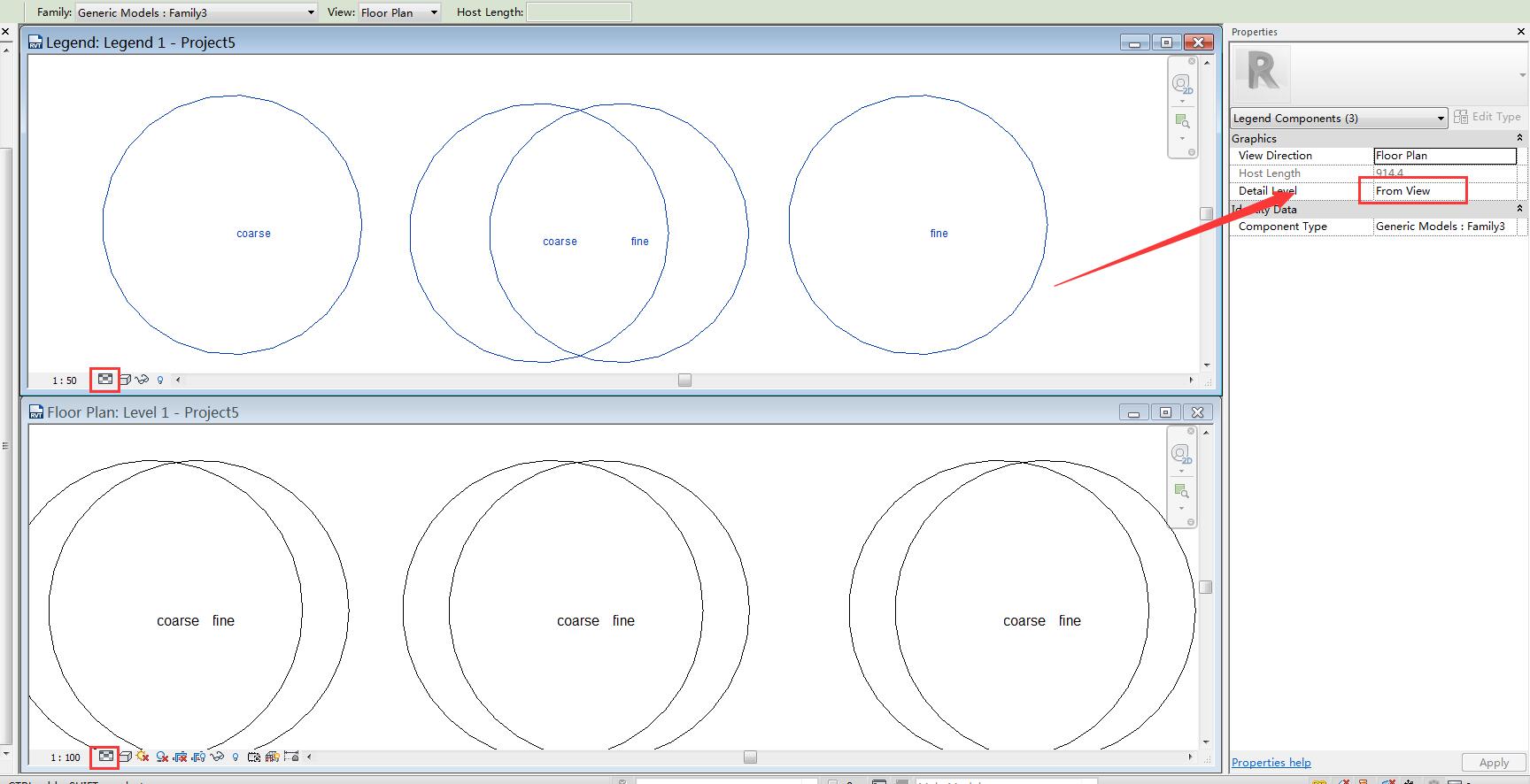Open Visual Style icon in Floor Plan view

(x=125, y=757)
